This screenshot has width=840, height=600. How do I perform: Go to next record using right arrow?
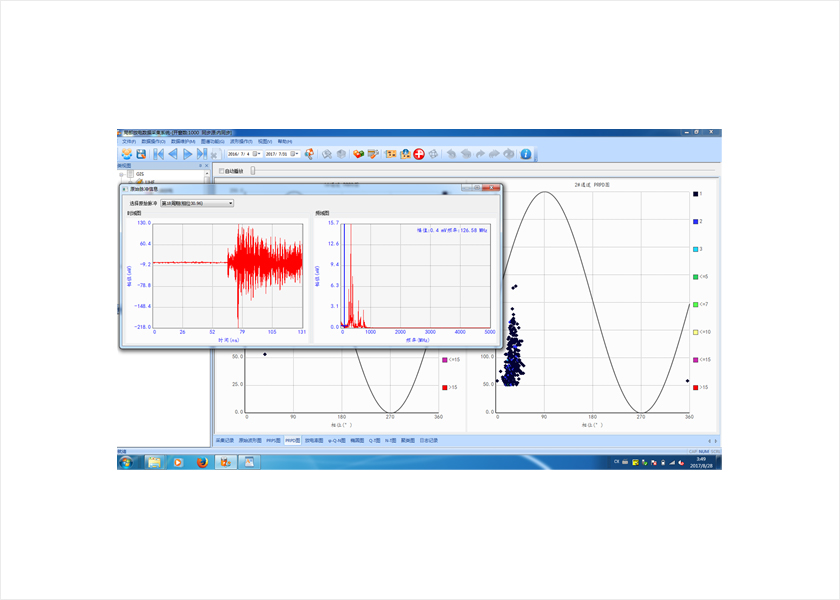tap(187, 154)
